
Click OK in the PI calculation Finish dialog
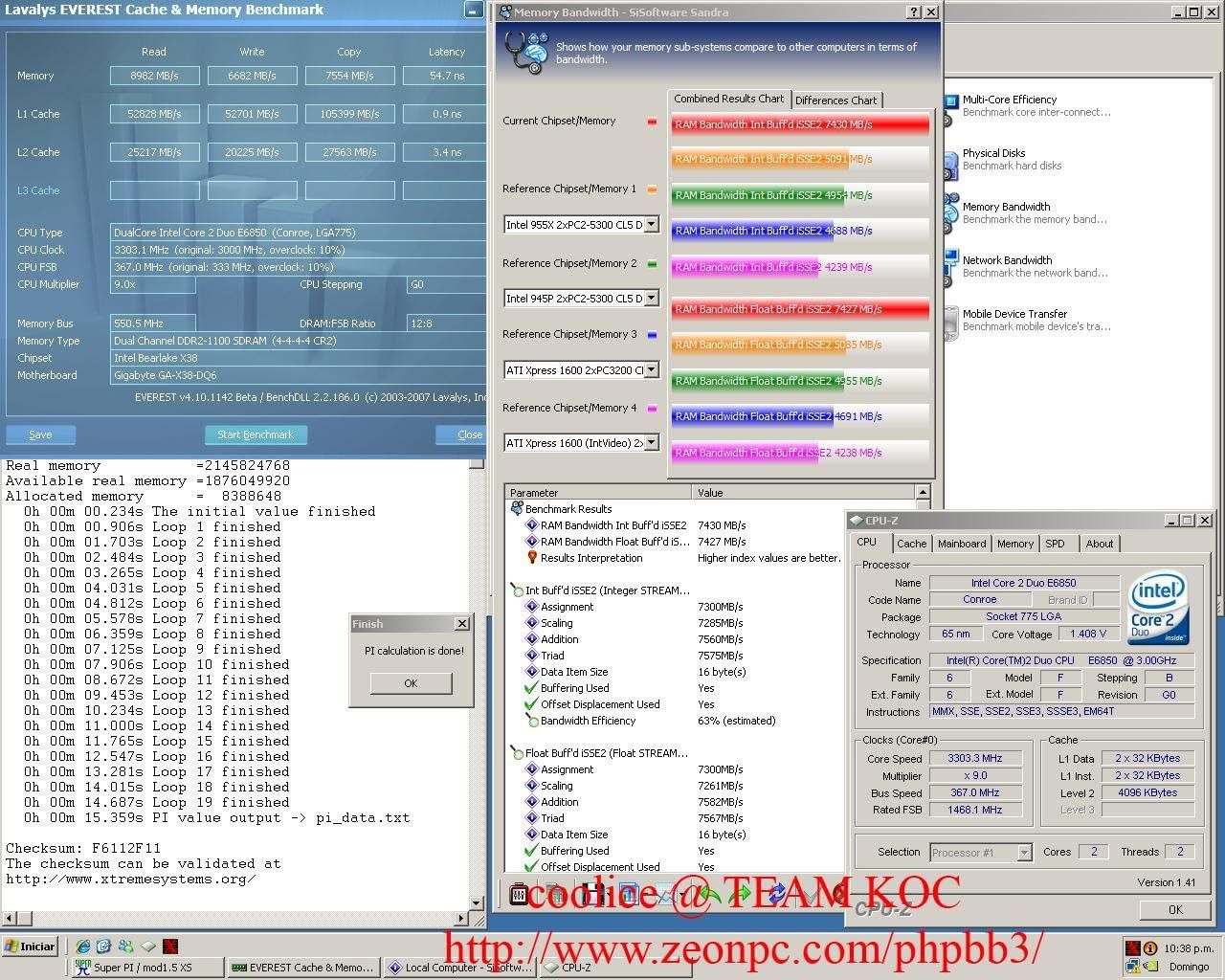click(x=411, y=683)
